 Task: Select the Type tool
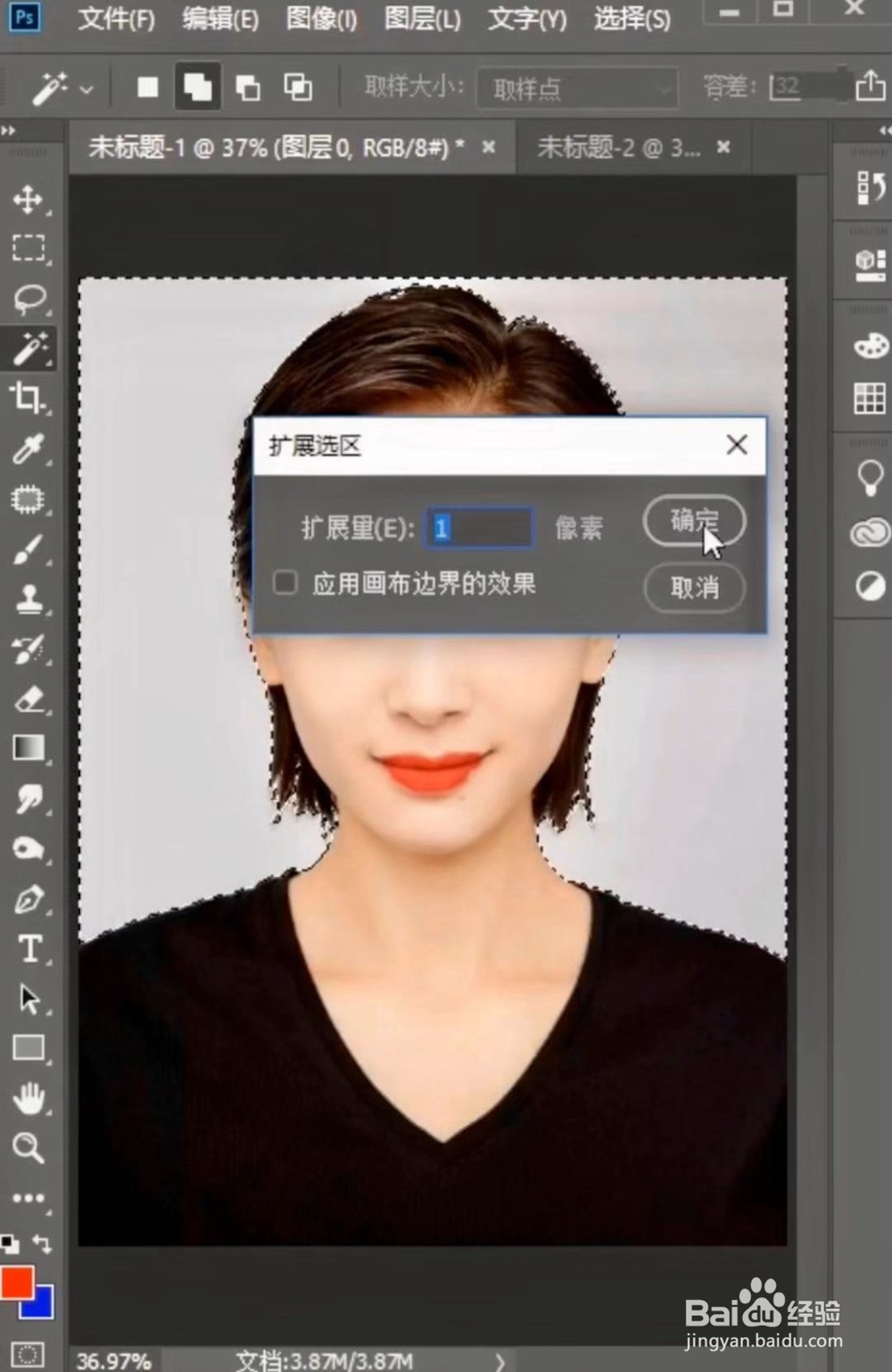tap(29, 949)
